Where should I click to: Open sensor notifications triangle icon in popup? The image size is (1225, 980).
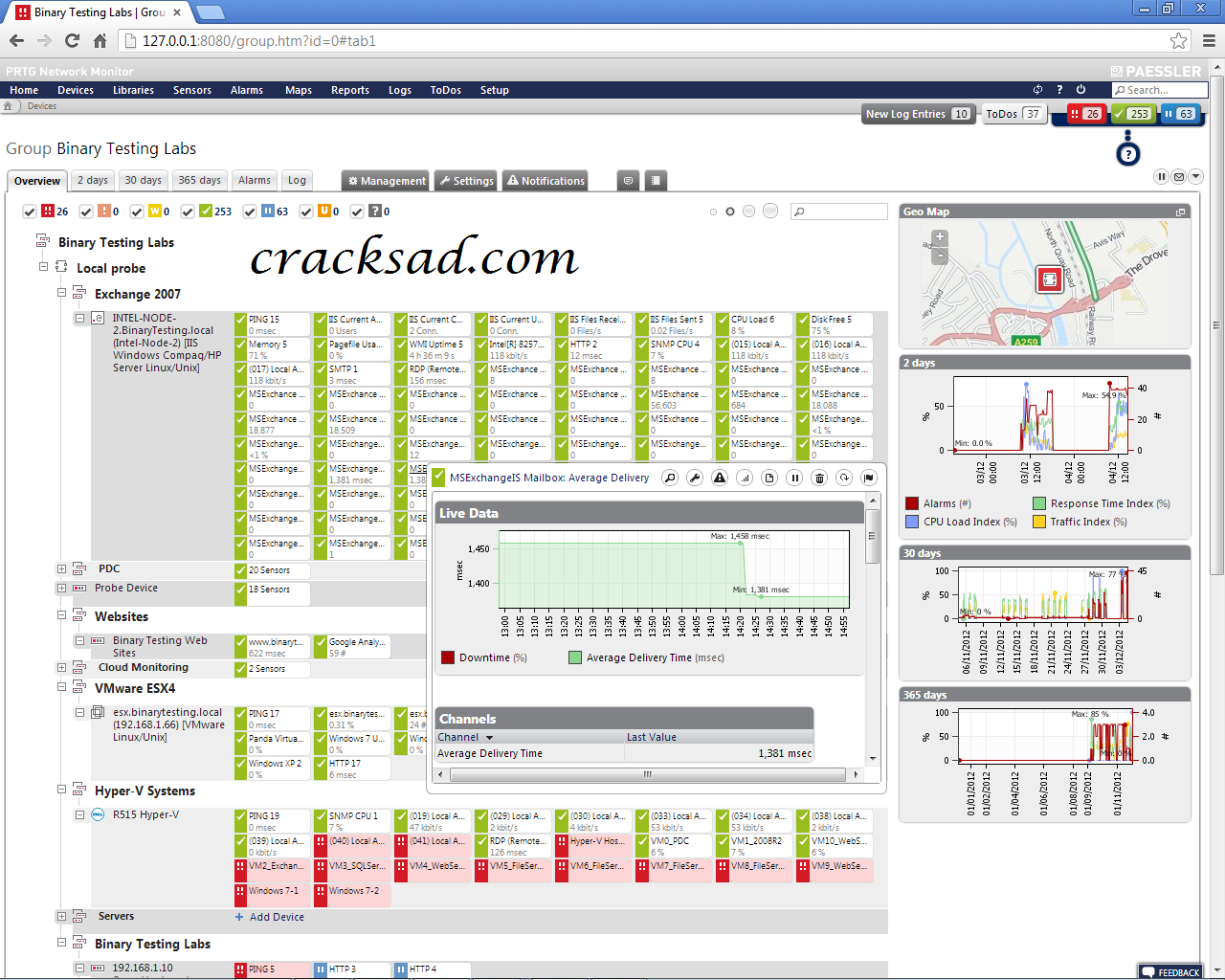click(x=720, y=478)
